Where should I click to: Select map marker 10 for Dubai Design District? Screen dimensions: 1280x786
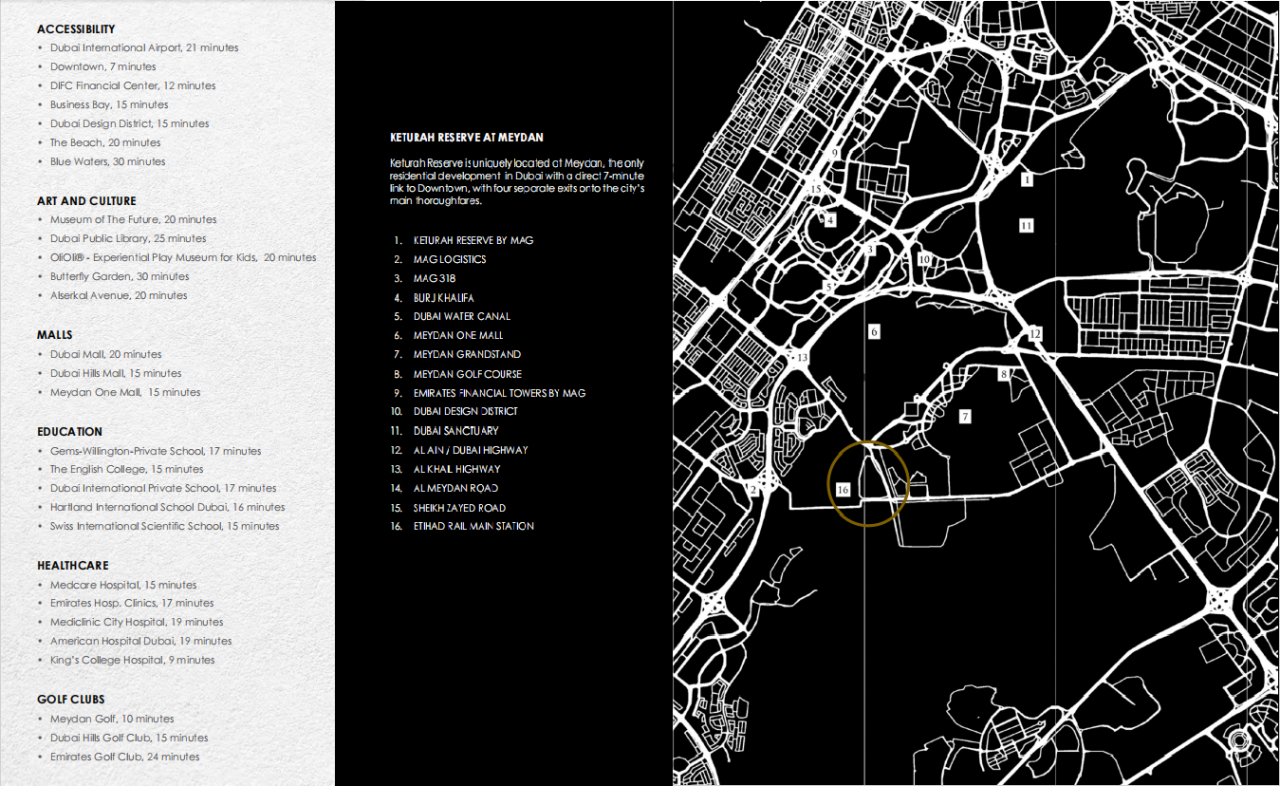point(924,259)
